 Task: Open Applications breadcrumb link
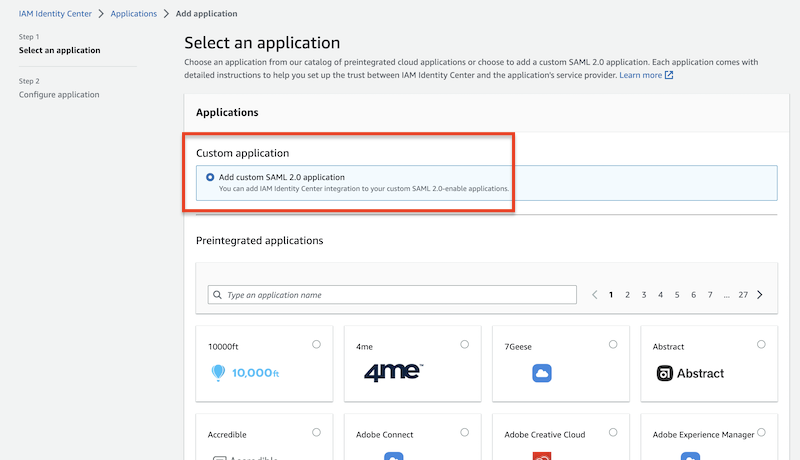pyautogui.click(x=134, y=14)
